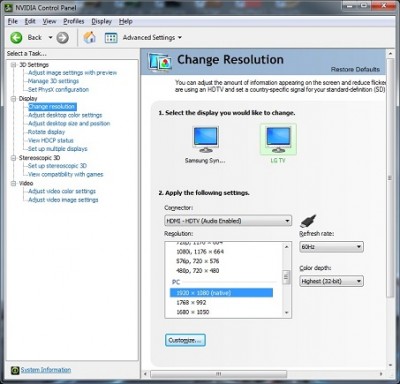
Task: Click resolution list scroll down arrow
Action: click(x=287, y=313)
